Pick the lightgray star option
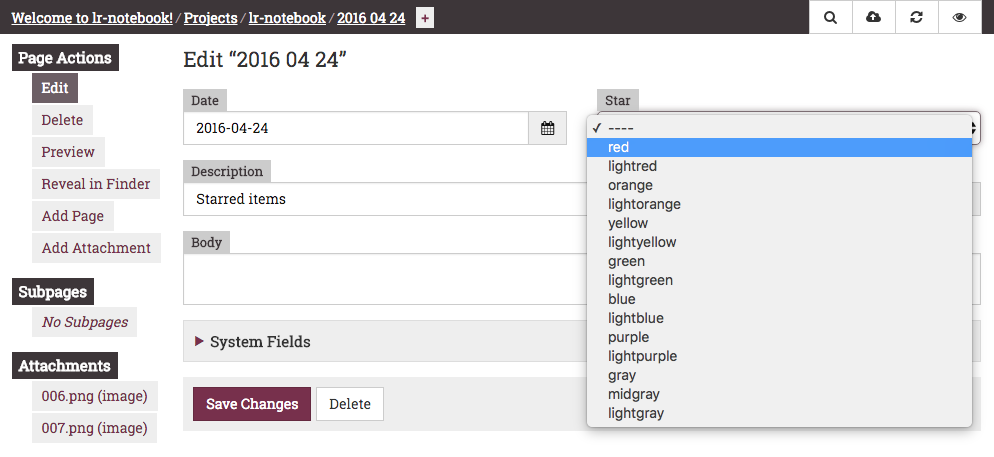Image resolution: width=994 pixels, height=457 pixels. coord(779,413)
